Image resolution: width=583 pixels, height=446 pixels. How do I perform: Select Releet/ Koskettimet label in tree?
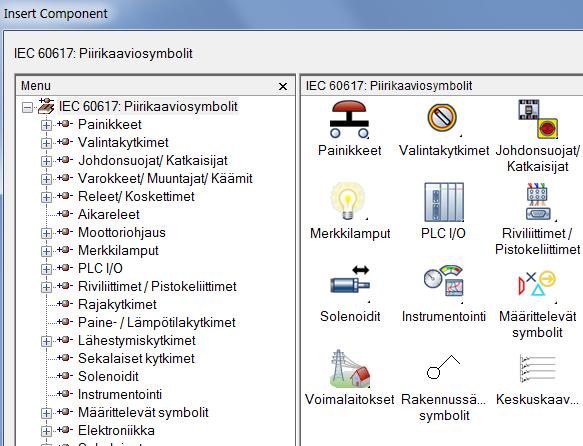(x=136, y=197)
